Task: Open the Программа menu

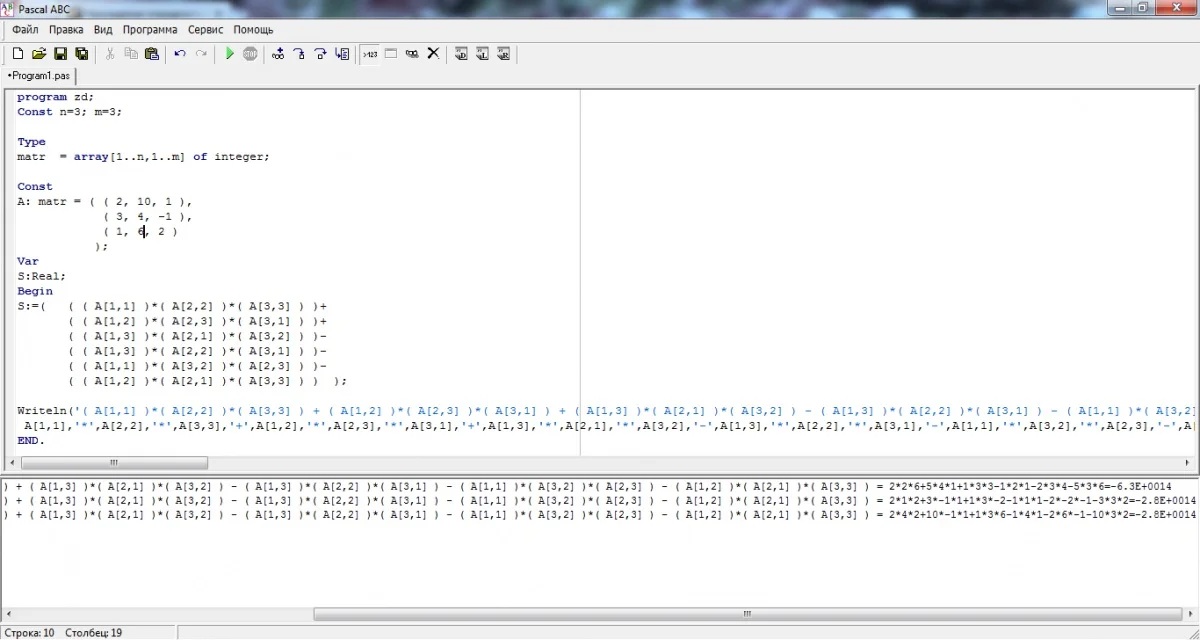Action: tap(150, 30)
